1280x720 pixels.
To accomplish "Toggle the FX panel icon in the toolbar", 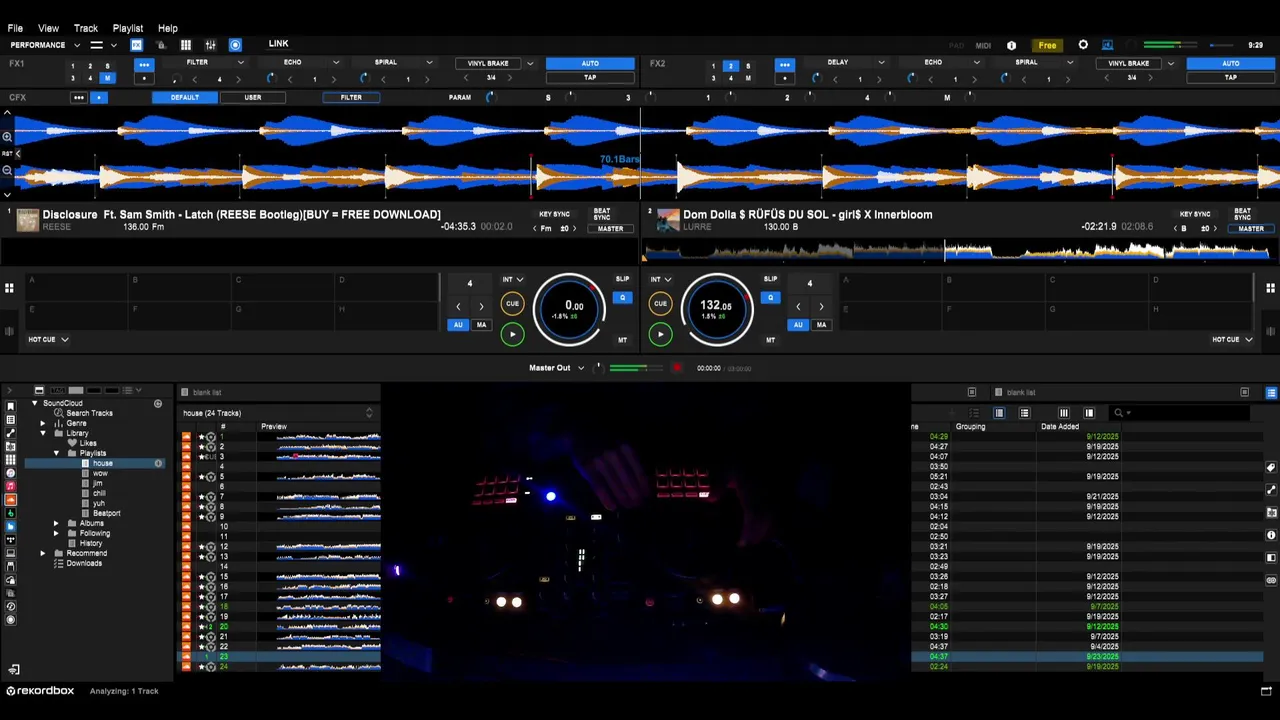I will point(136,45).
